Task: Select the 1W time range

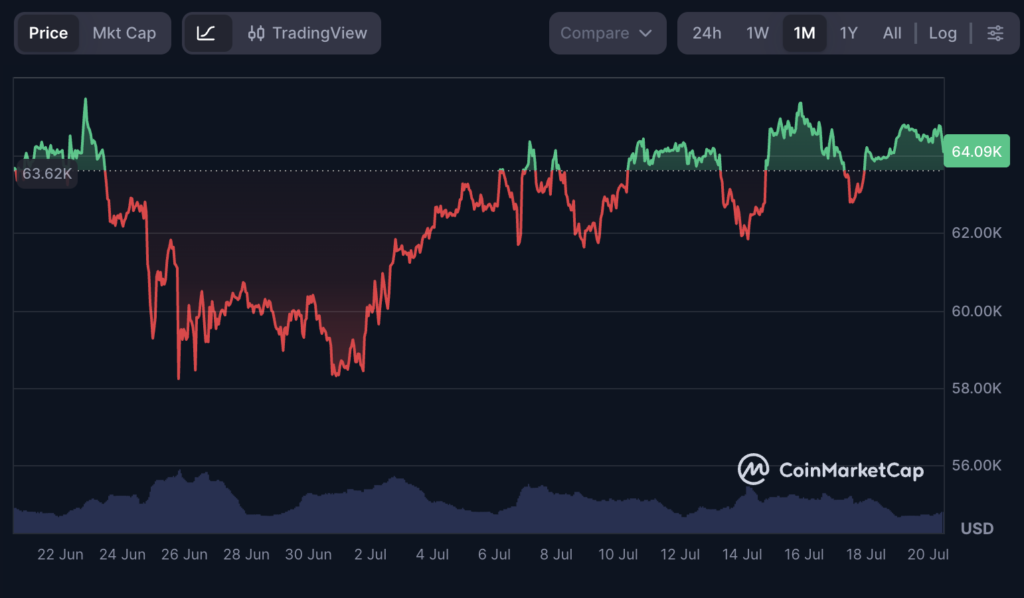Action: pos(758,33)
